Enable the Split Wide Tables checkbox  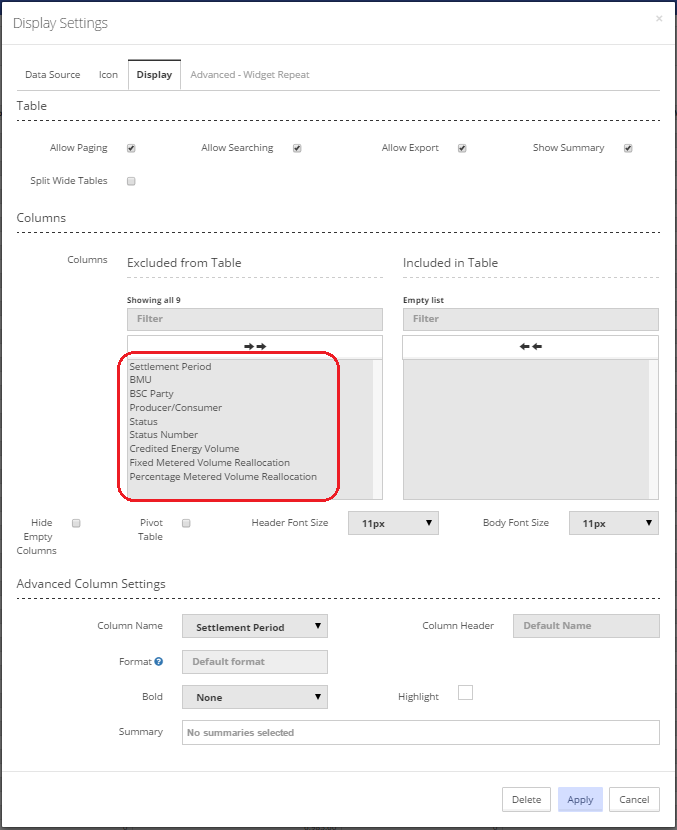coord(131,181)
